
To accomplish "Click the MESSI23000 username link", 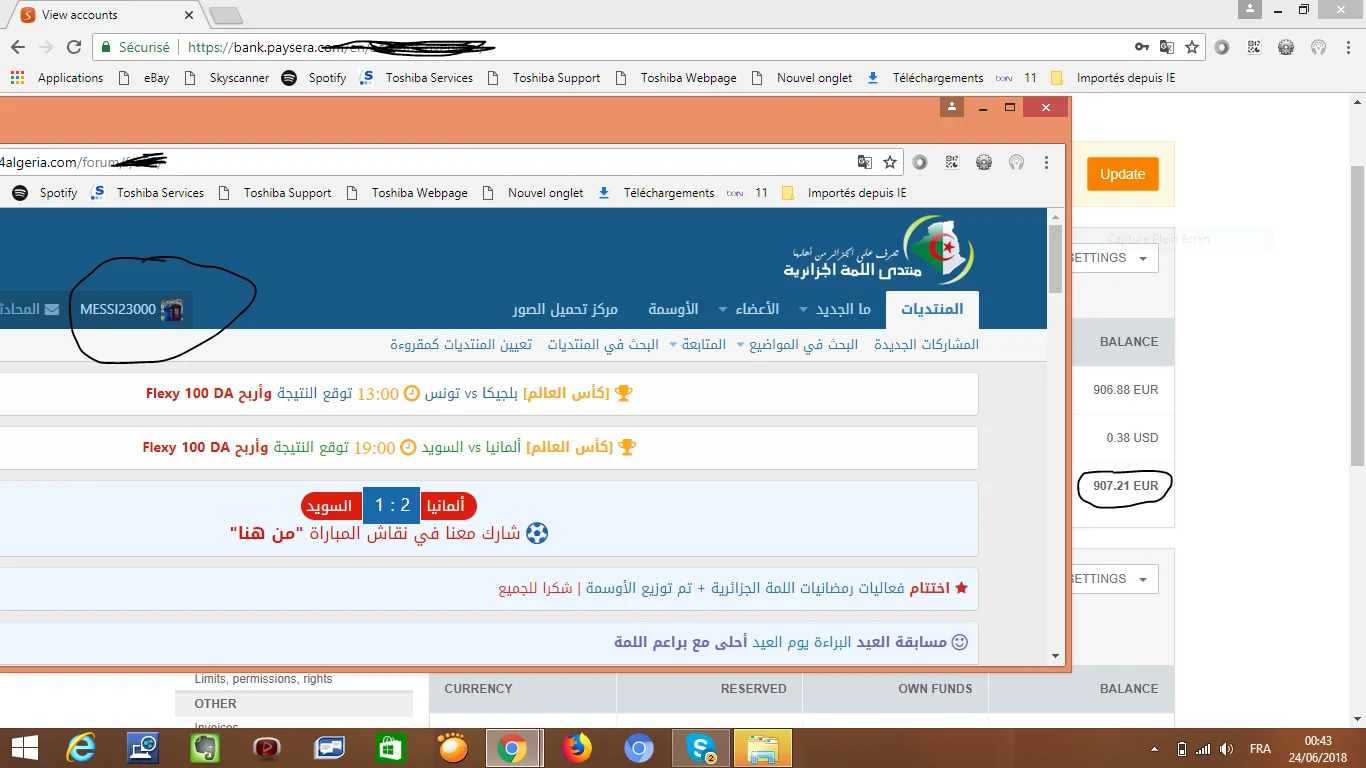I will 118,310.
